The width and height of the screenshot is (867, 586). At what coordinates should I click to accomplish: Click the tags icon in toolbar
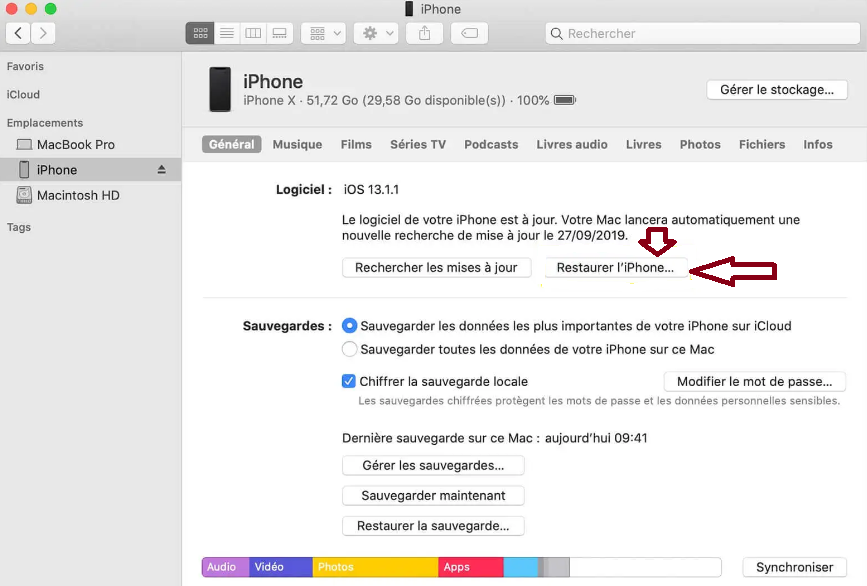pyautogui.click(x=469, y=33)
